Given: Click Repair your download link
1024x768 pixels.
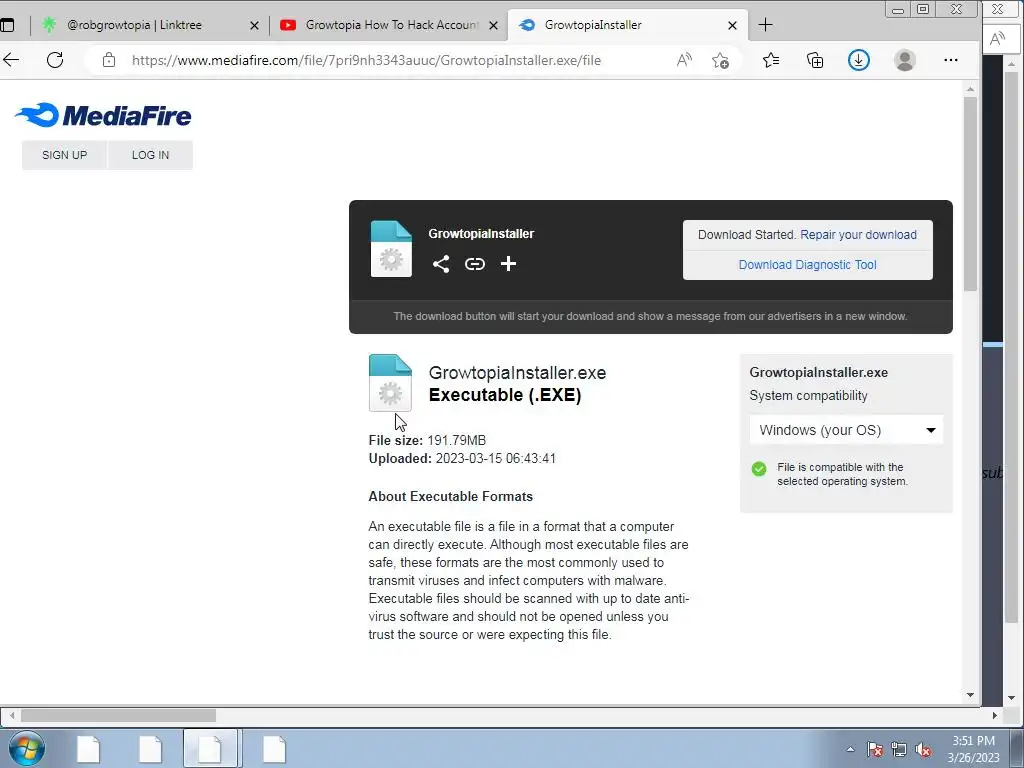Looking at the screenshot, I should pos(858,234).
